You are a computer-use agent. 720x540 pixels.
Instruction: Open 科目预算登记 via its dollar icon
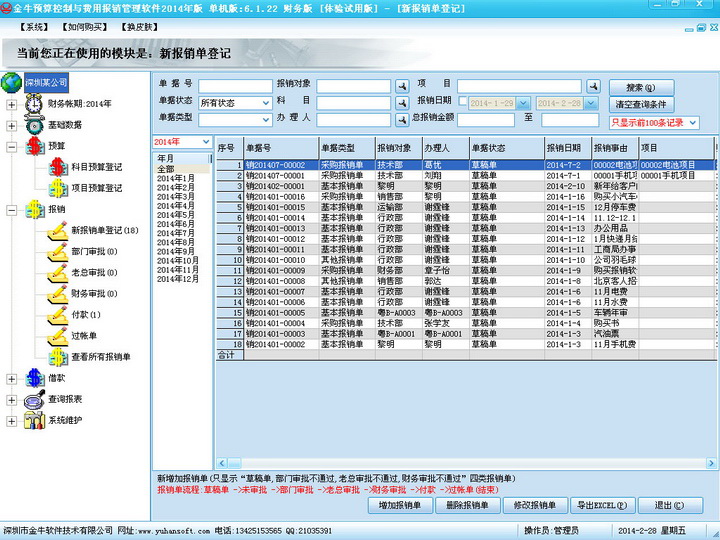coord(56,167)
